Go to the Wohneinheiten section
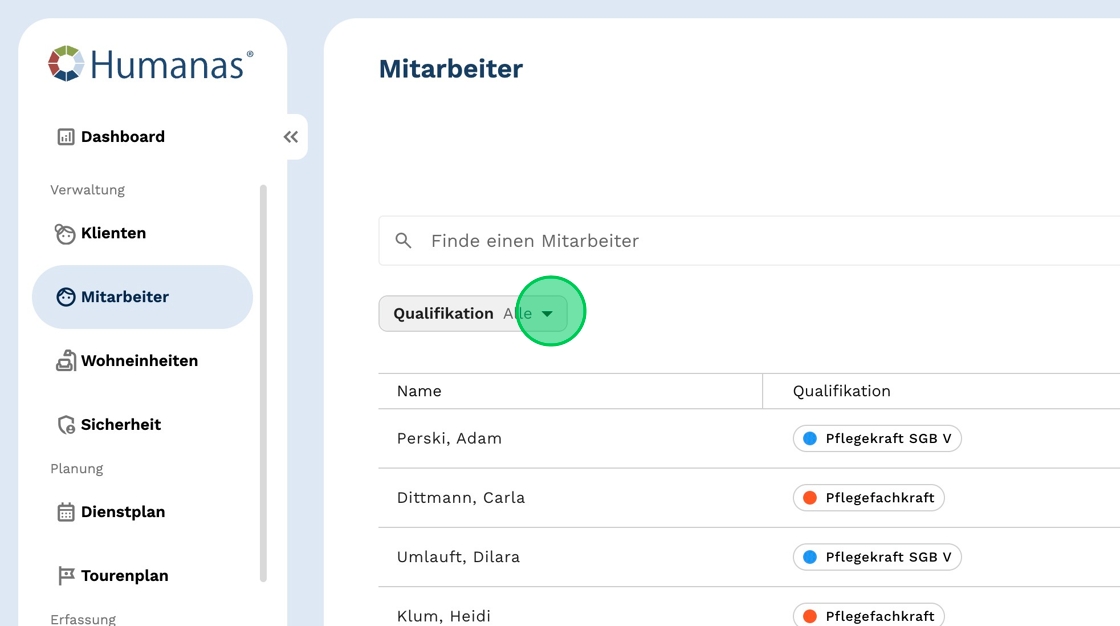The height and width of the screenshot is (626, 1120). 139,361
